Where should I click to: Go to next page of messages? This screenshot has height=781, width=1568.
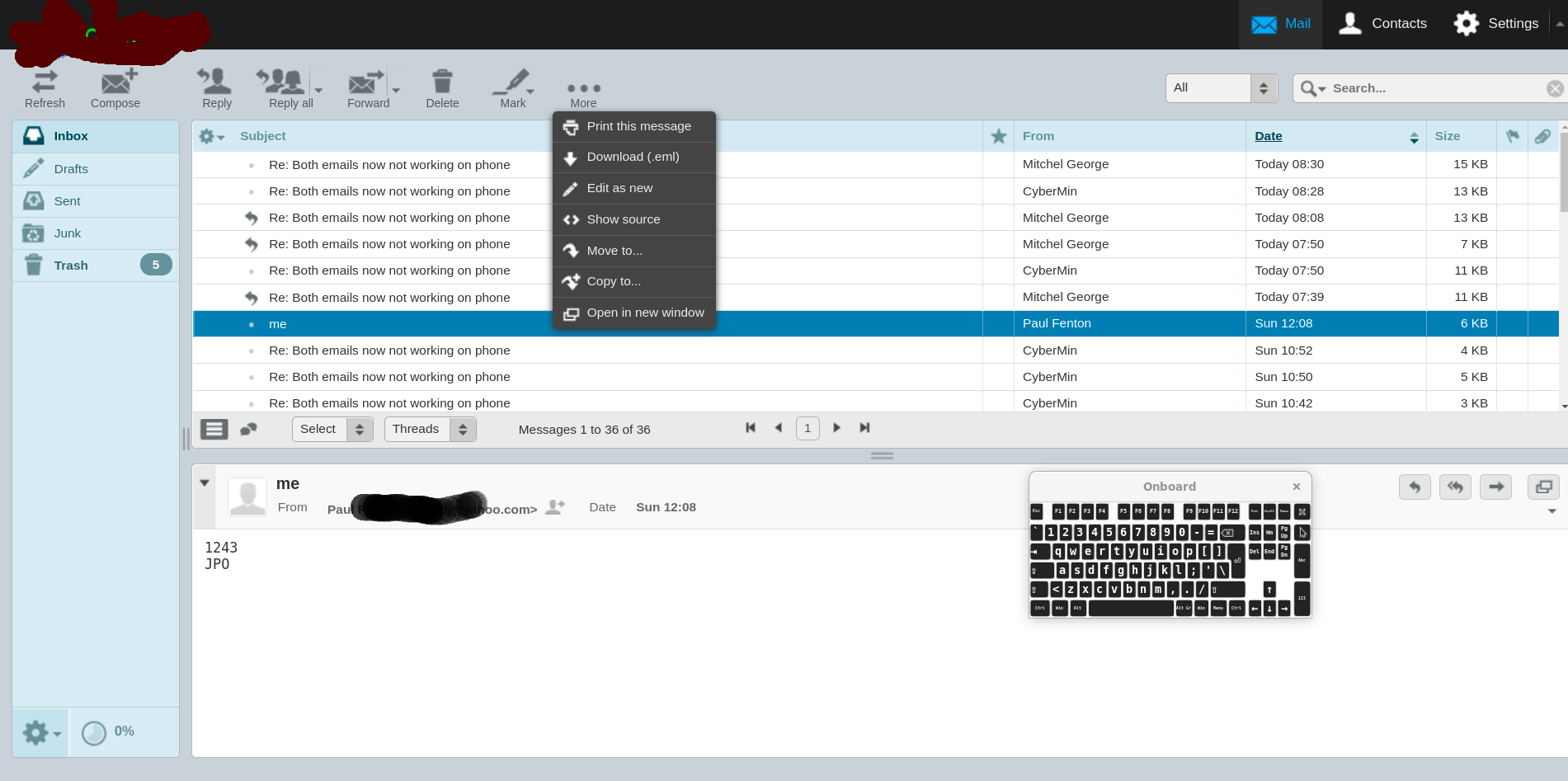836,427
